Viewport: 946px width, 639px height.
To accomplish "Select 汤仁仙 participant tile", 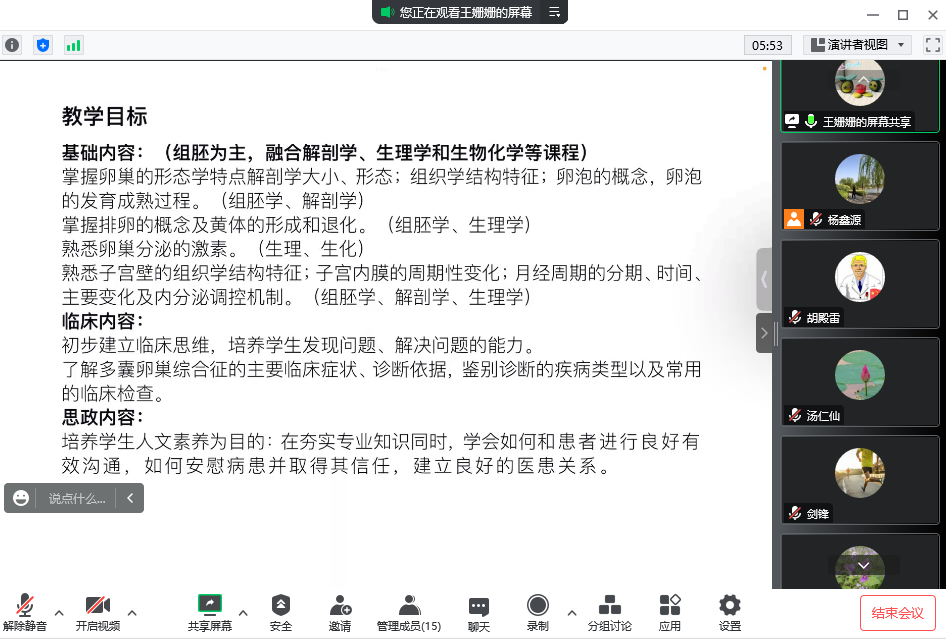I will pyautogui.click(x=860, y=382).
